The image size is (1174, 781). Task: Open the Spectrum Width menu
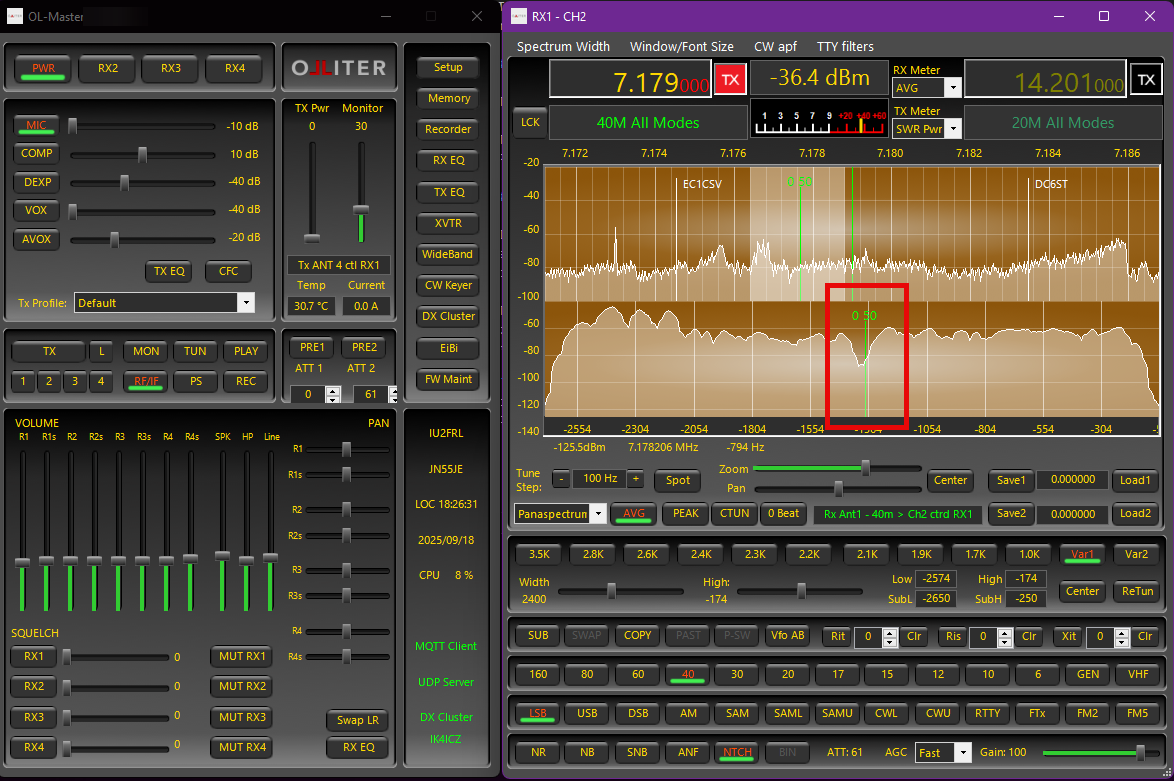tap(563, 46)
